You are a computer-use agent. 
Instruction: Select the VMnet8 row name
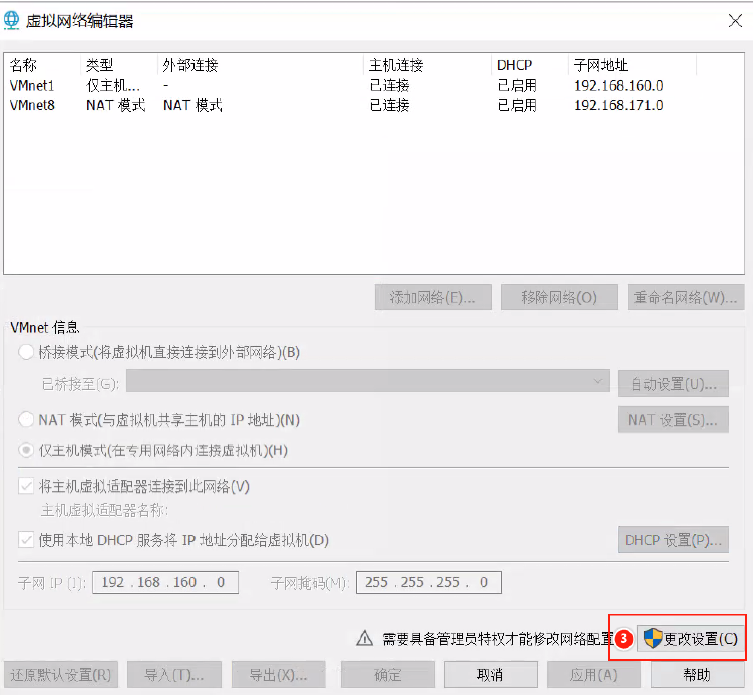tap(32, 105)
